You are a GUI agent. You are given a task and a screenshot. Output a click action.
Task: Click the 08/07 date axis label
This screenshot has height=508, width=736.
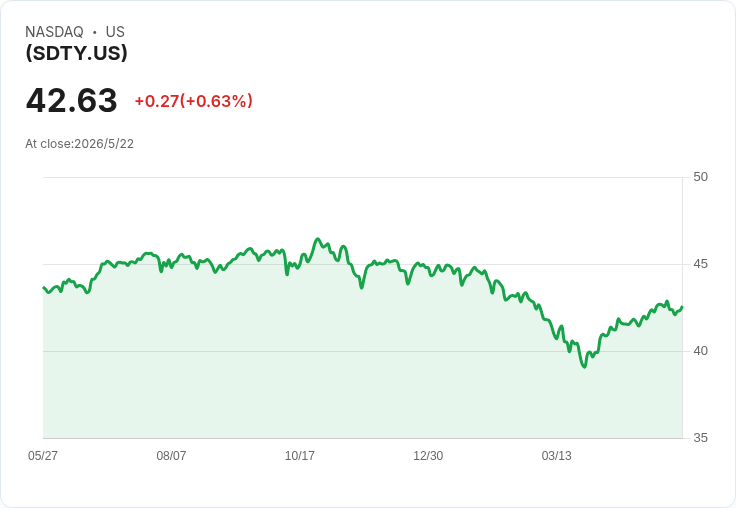[171, 456]
